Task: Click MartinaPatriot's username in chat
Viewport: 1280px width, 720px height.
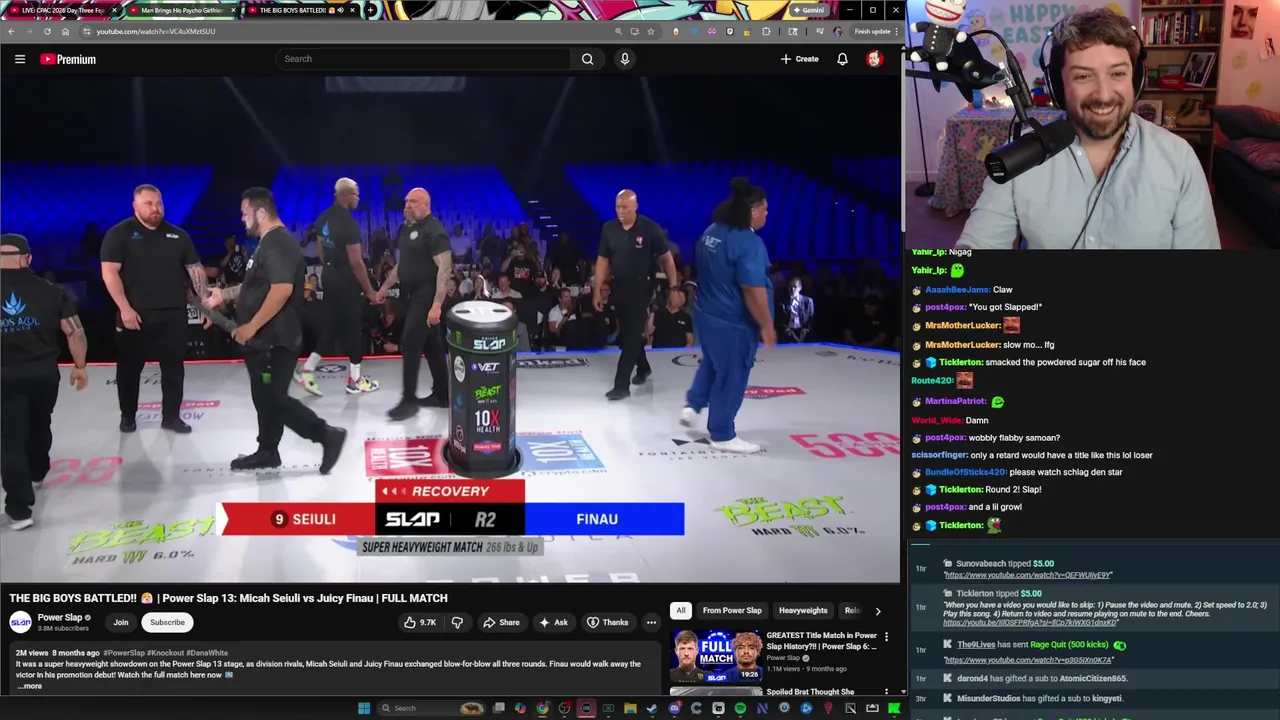Action: tap(956, 401)
